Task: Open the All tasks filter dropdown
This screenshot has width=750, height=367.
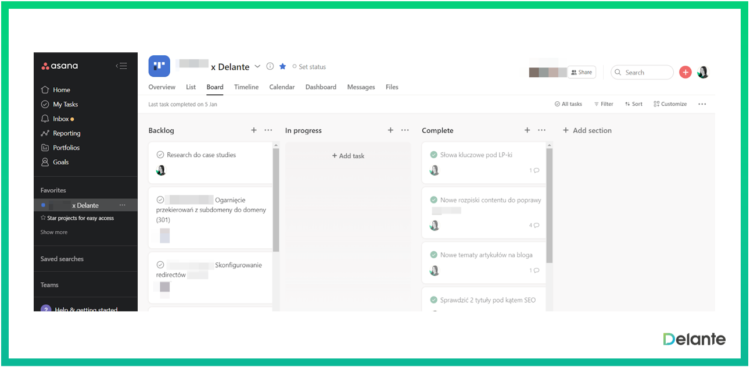Action: point(568,104)
